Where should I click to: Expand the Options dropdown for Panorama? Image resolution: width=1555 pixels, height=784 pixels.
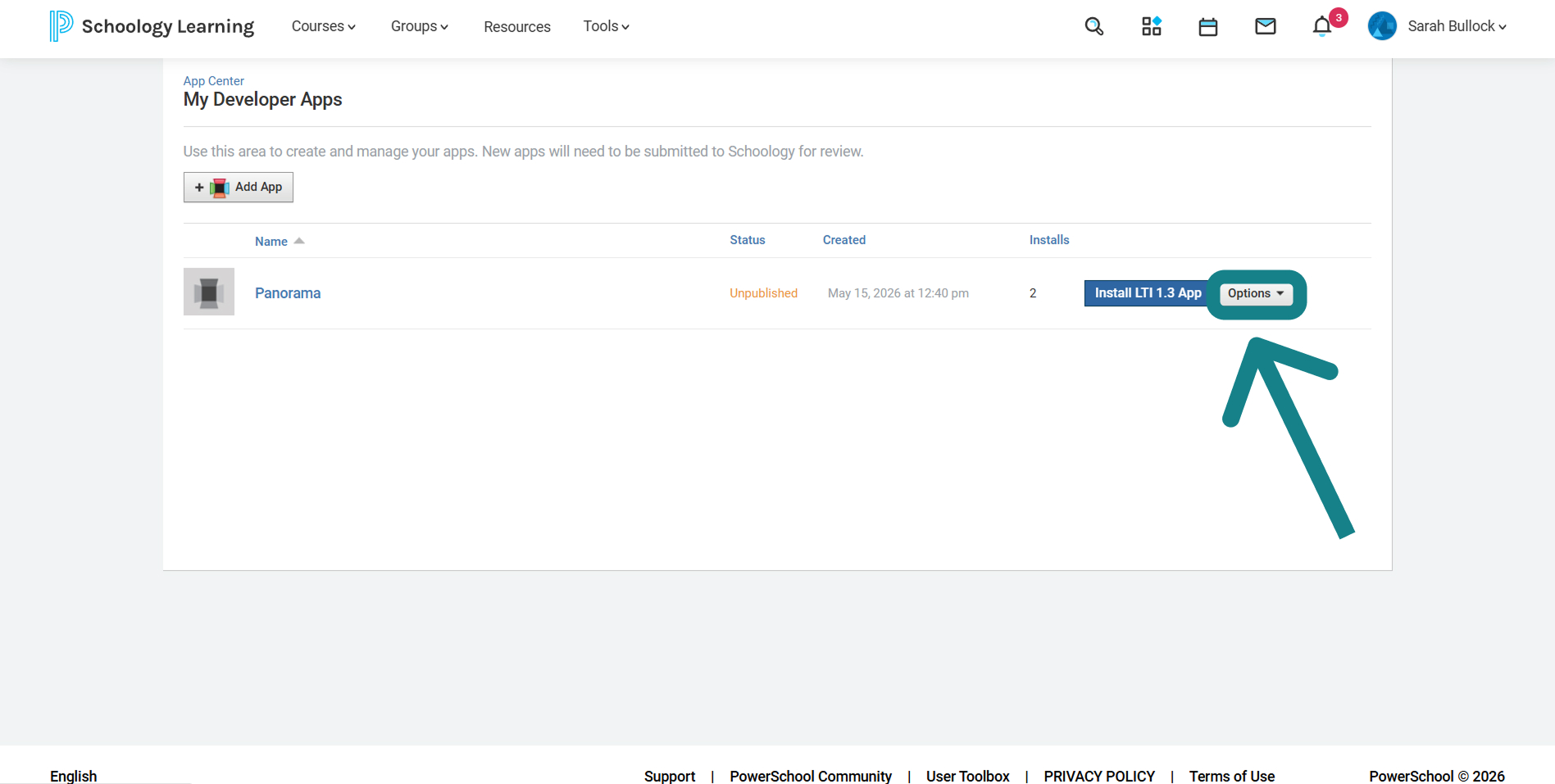[1256, 293]
